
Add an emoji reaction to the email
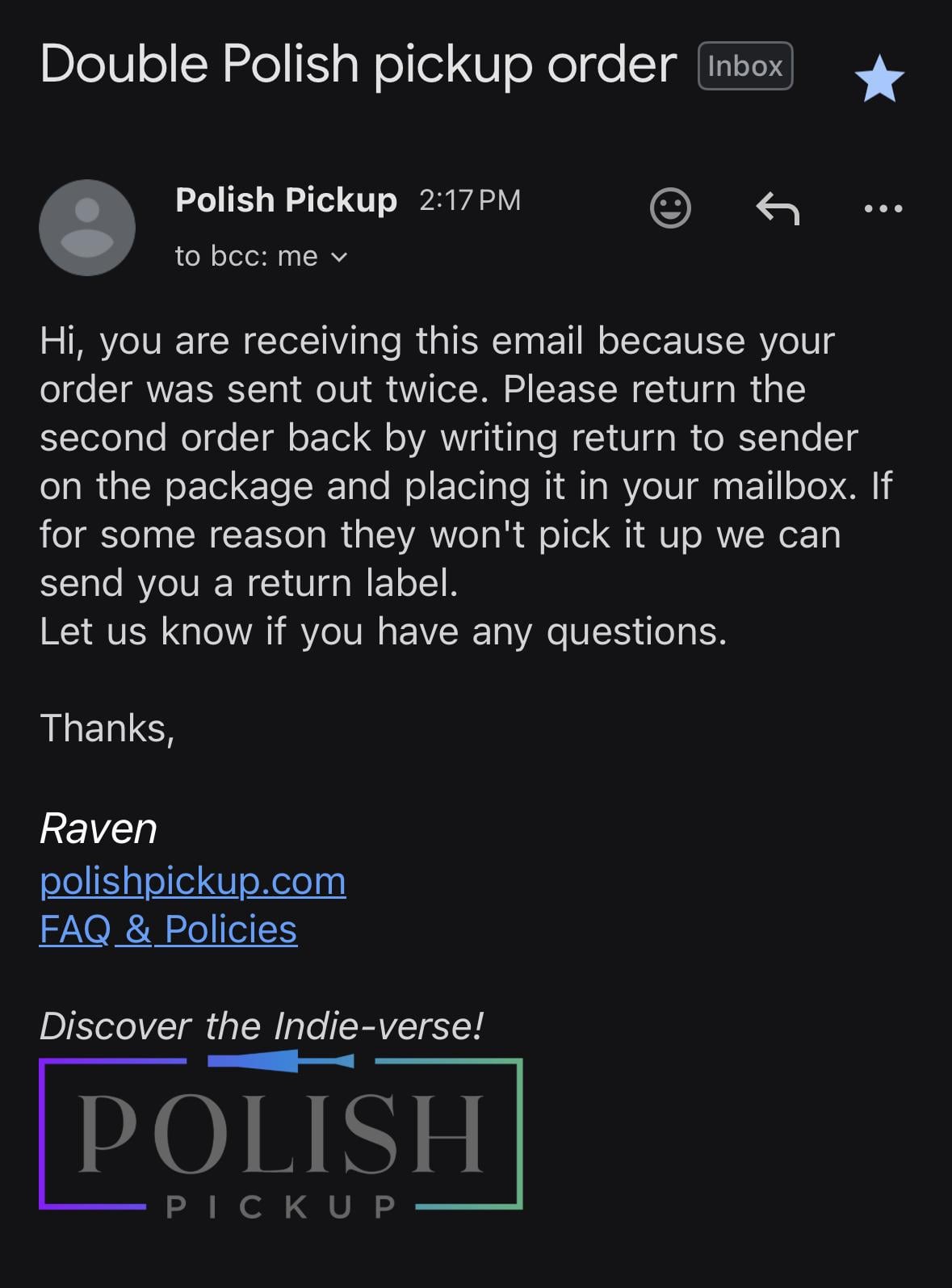coord(670,208)
